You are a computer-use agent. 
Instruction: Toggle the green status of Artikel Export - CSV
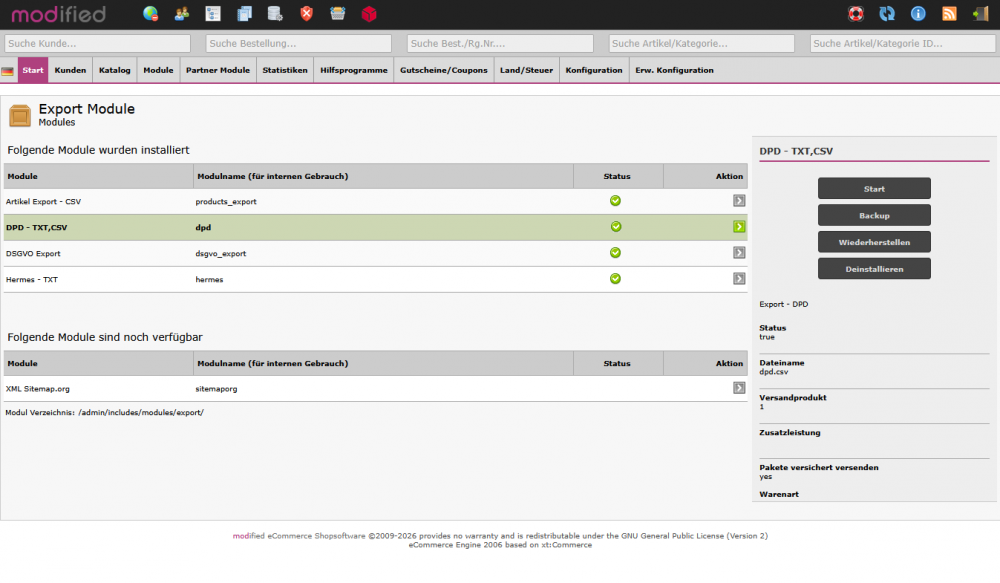tap(616, 201)
